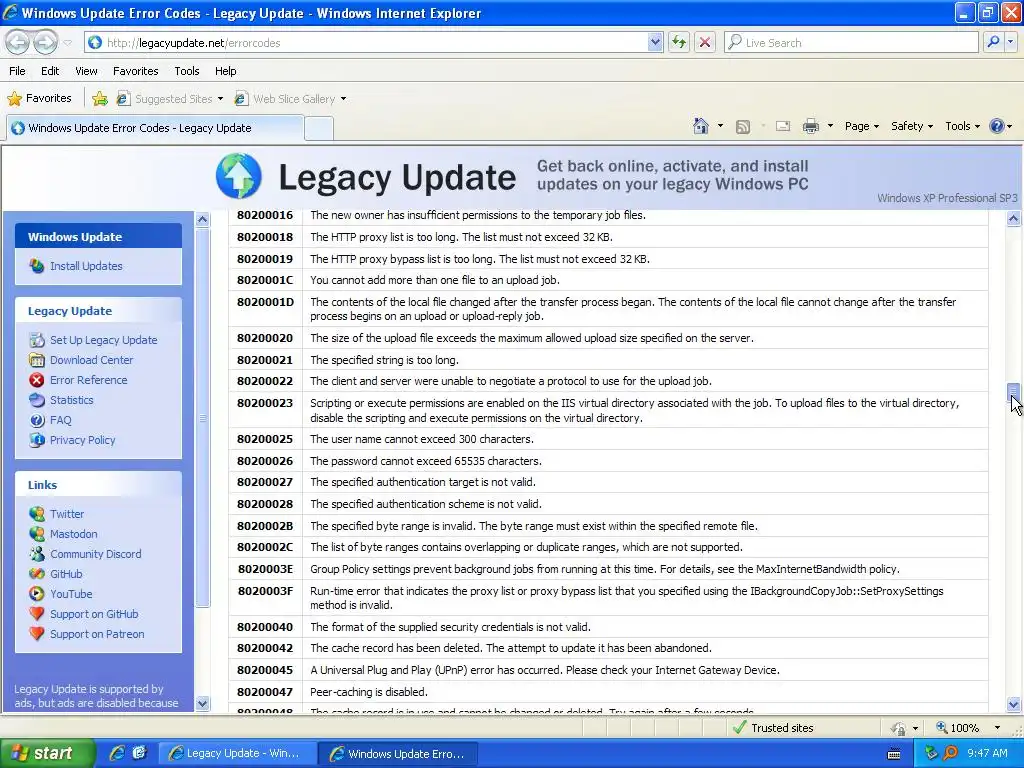1024x768 pixels.
Task: Open the address bar dropdown arrow
Action: coord(655,42)
